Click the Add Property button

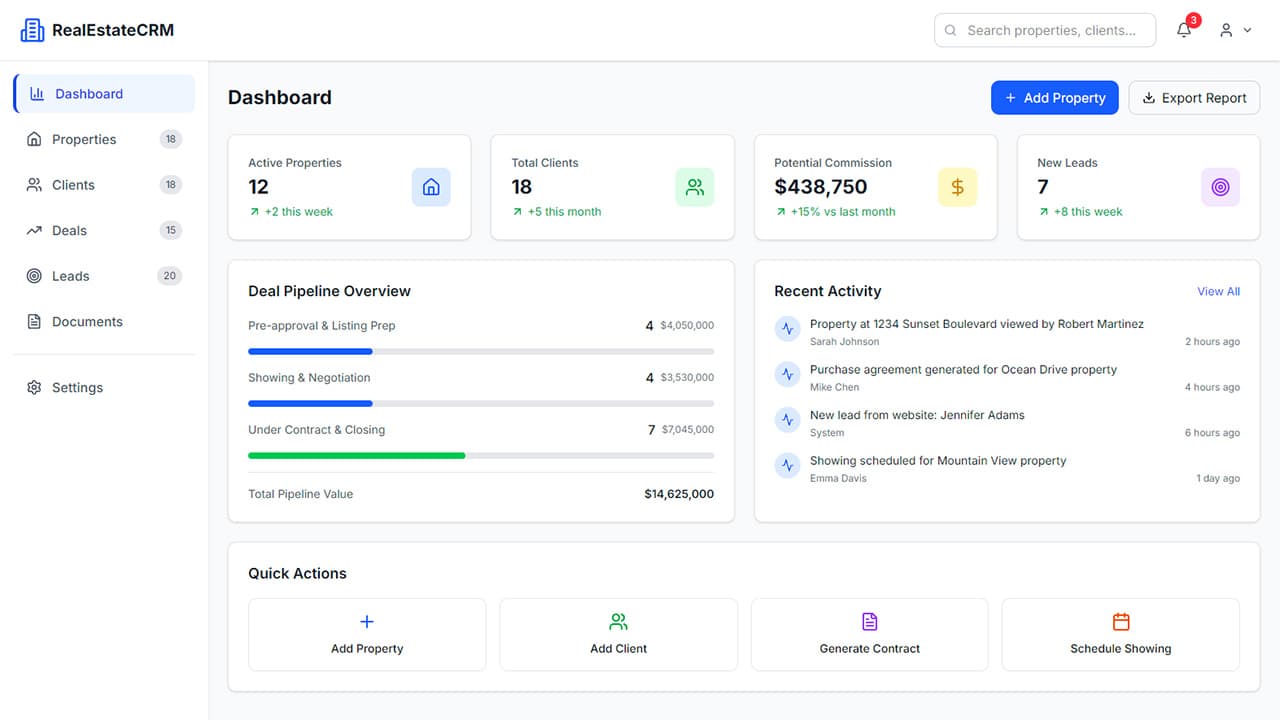(1054, 97)
